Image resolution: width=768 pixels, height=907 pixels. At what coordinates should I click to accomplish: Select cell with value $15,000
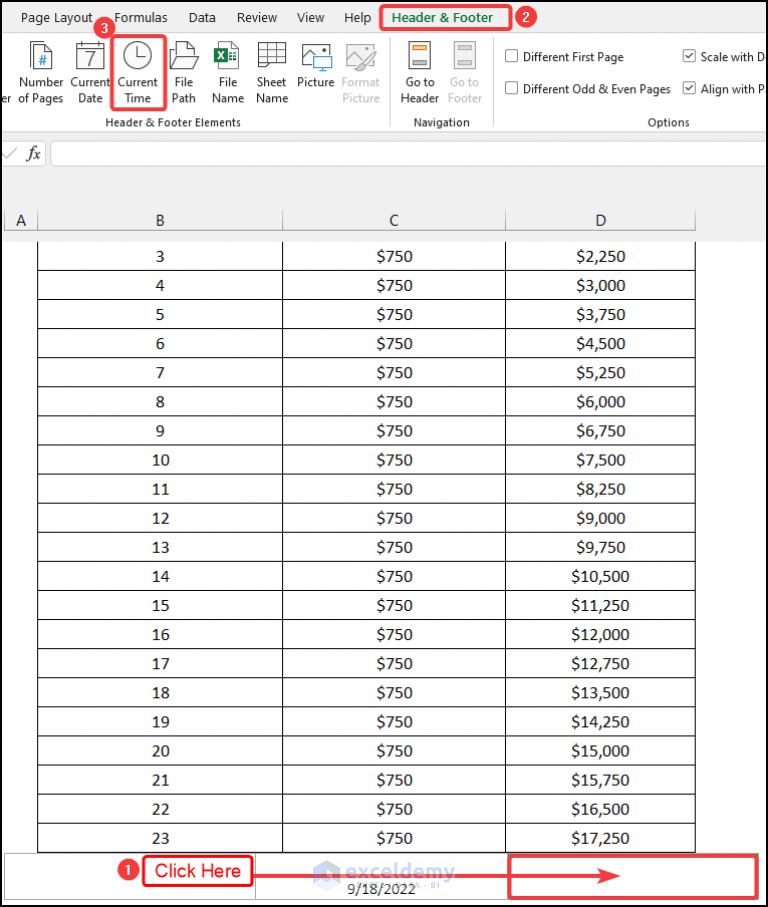(x=600, y=751)
